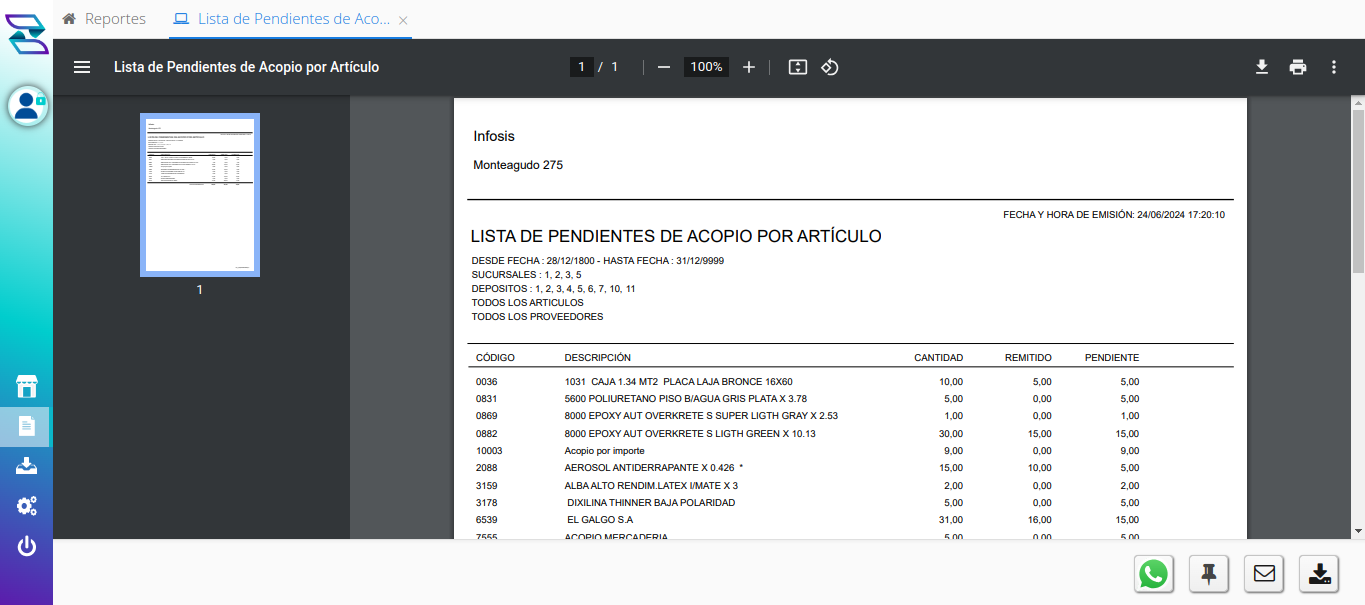Click ALBA ALTO RENDIM.LATEX I/MATE X 3 row
The width and height of the screenshot is (1365, 605).
tap(808, 486)
